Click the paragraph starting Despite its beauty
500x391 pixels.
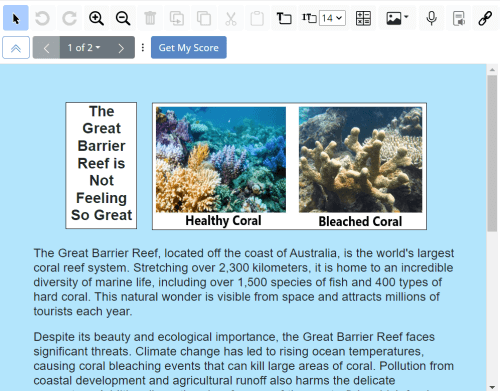point(243,360)
